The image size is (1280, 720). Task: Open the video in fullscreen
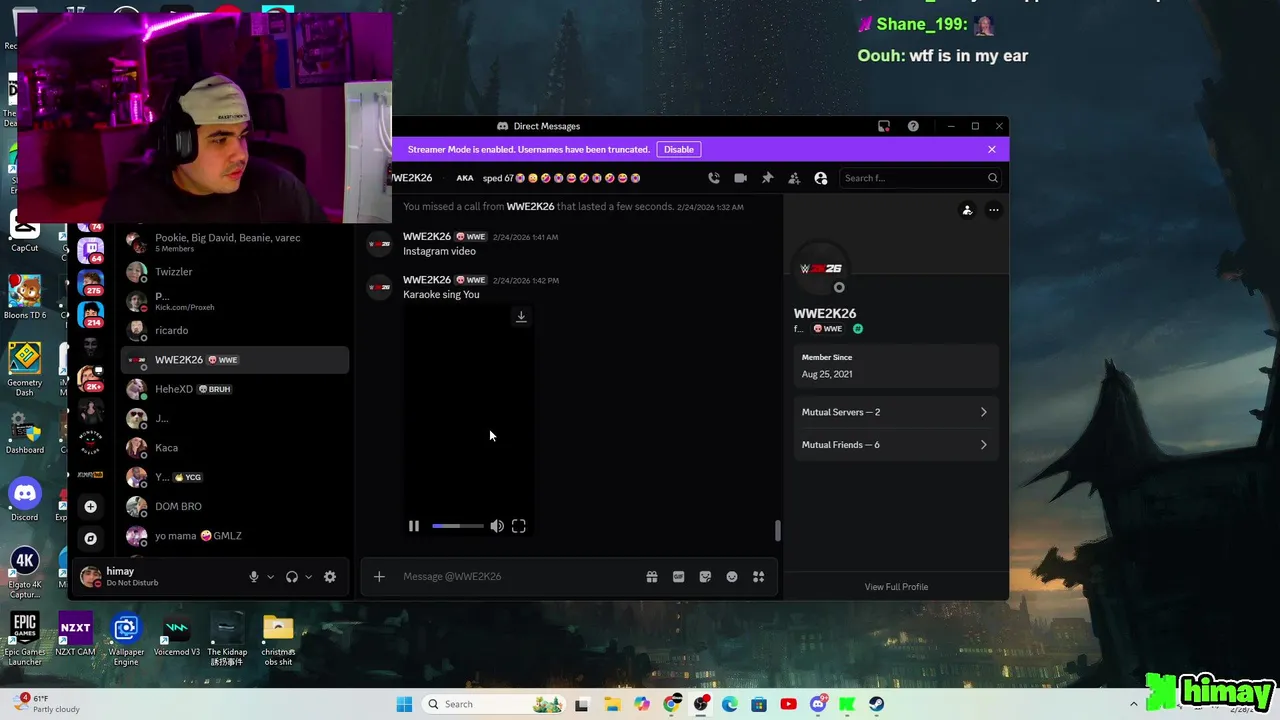pos(519,526)
